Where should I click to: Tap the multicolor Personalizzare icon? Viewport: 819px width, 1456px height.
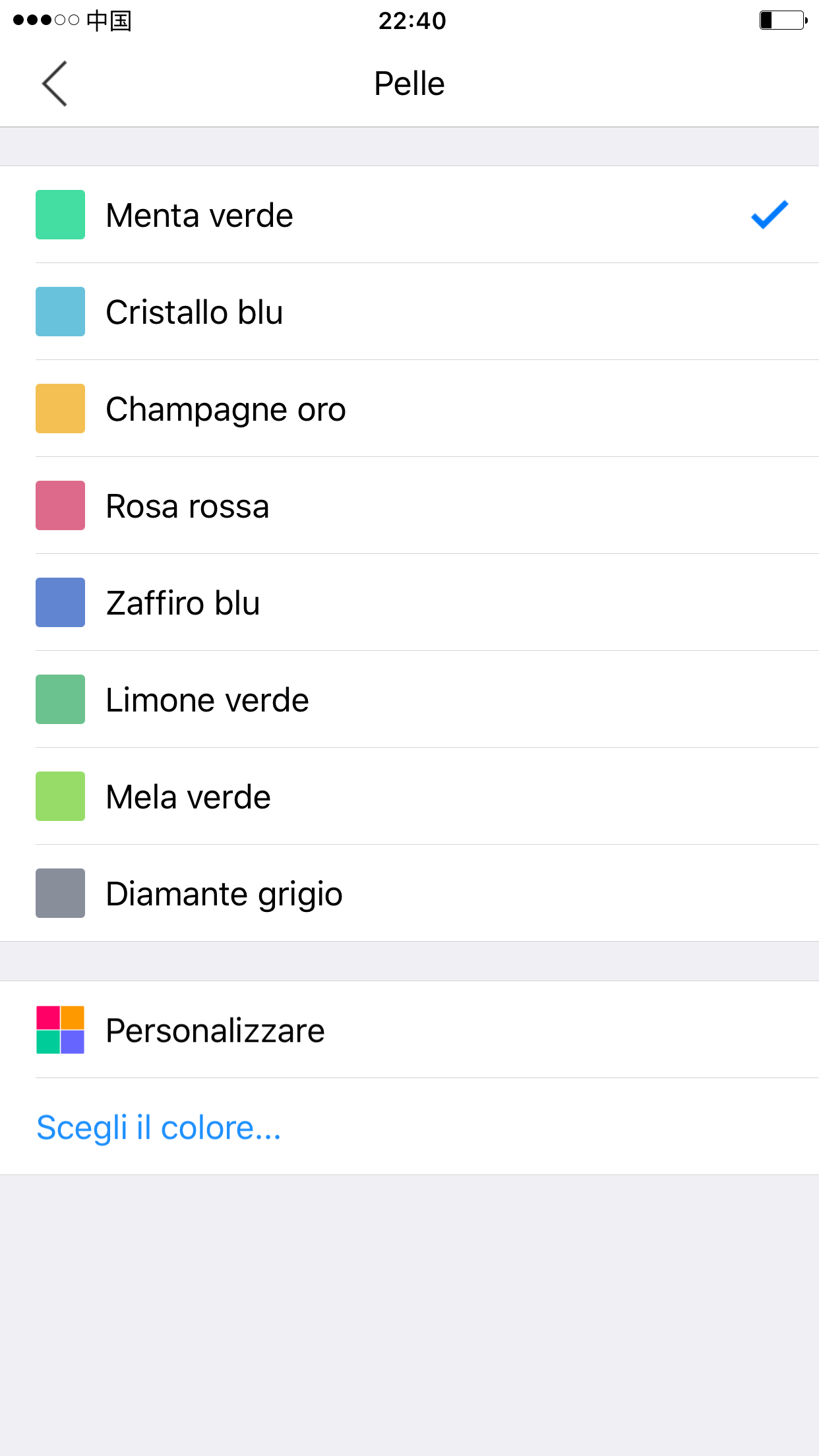(x=60, y=1030)
